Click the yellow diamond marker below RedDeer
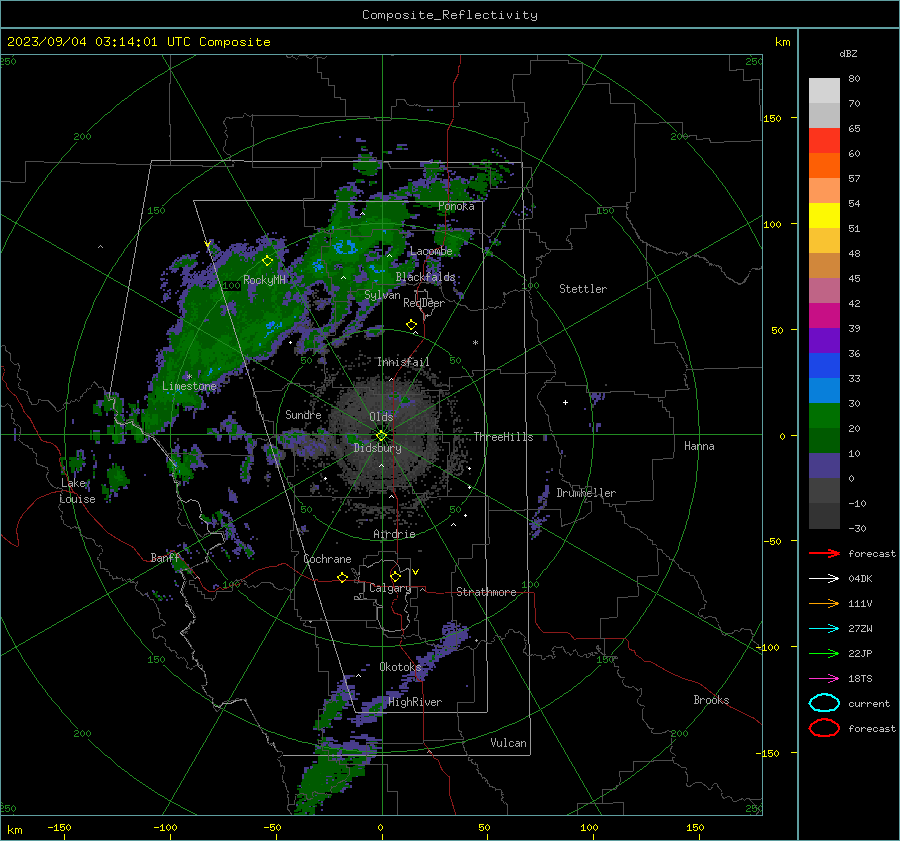The width and height of the screenshot is (900, 841). tap(411, 325)
